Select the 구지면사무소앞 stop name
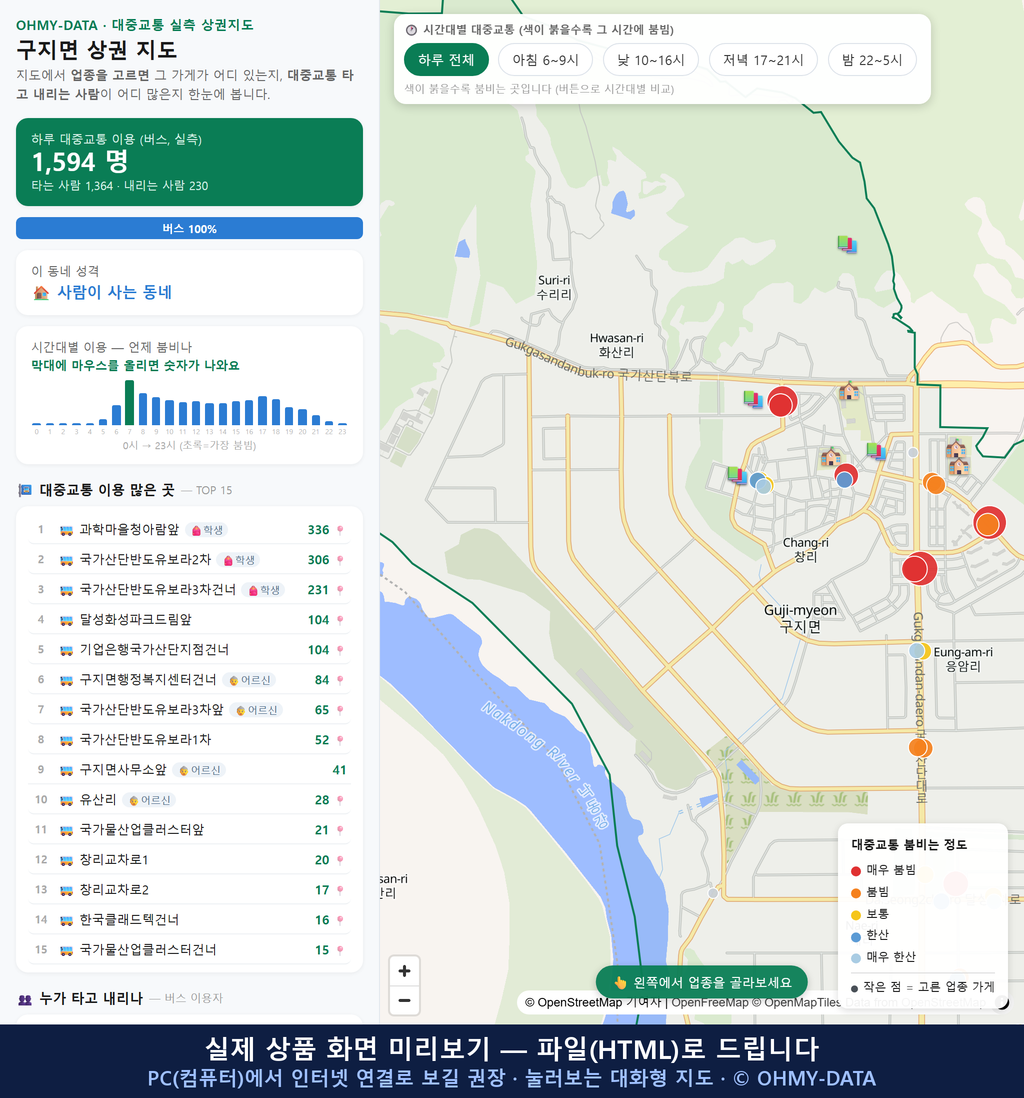This screenshot has height=1098, width=1024. (123, 770)
